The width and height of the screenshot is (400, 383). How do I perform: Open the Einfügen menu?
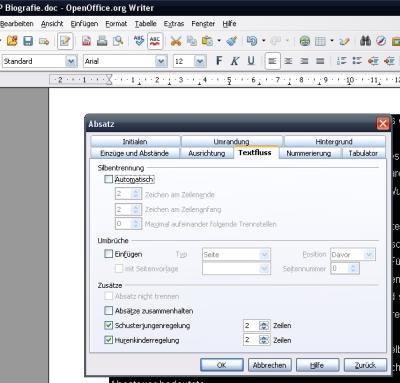click(x=84, y=24)
